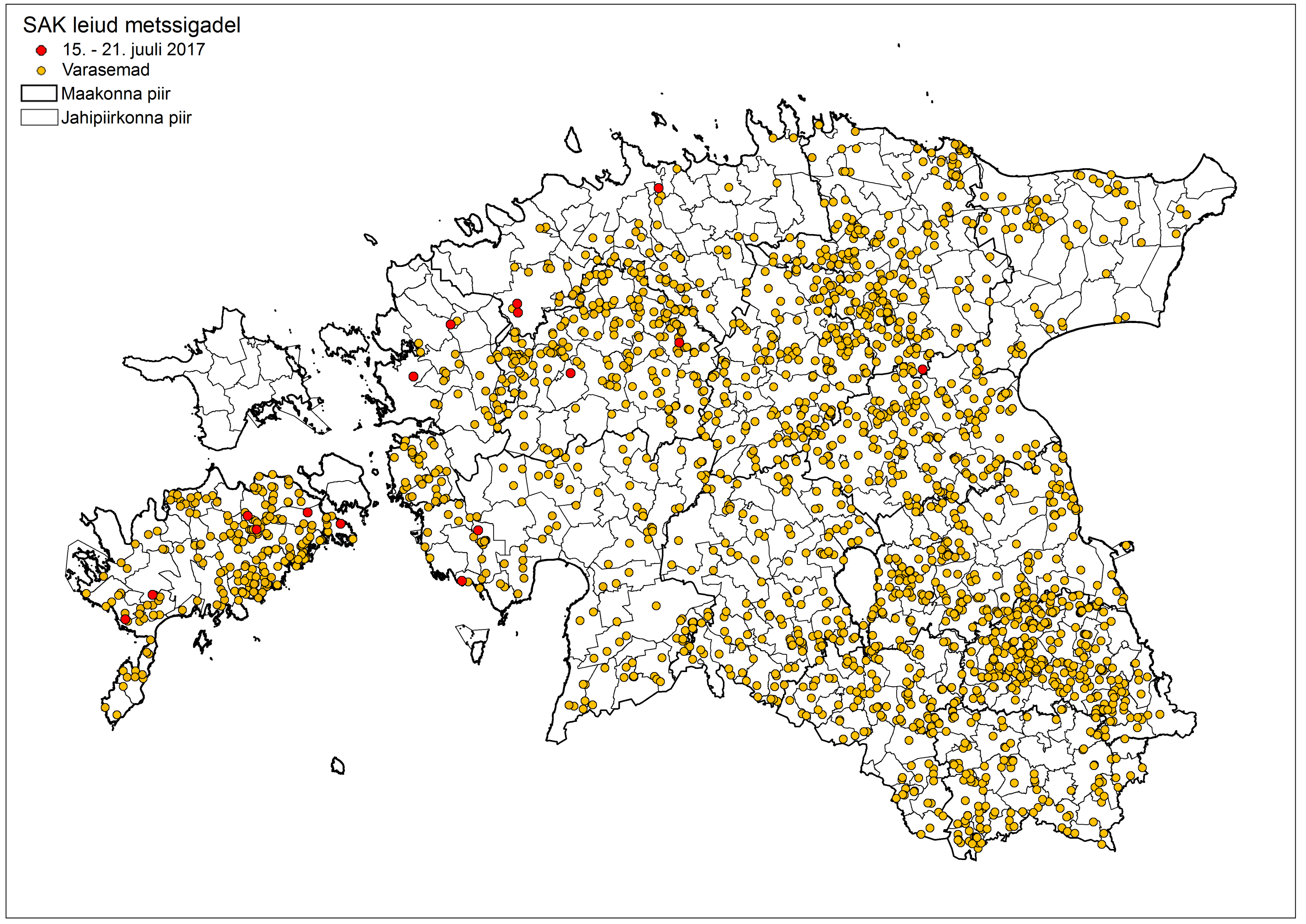Click the large oval lake inside southern mainland
This screenshot has height=924, width=1306.
857,580
